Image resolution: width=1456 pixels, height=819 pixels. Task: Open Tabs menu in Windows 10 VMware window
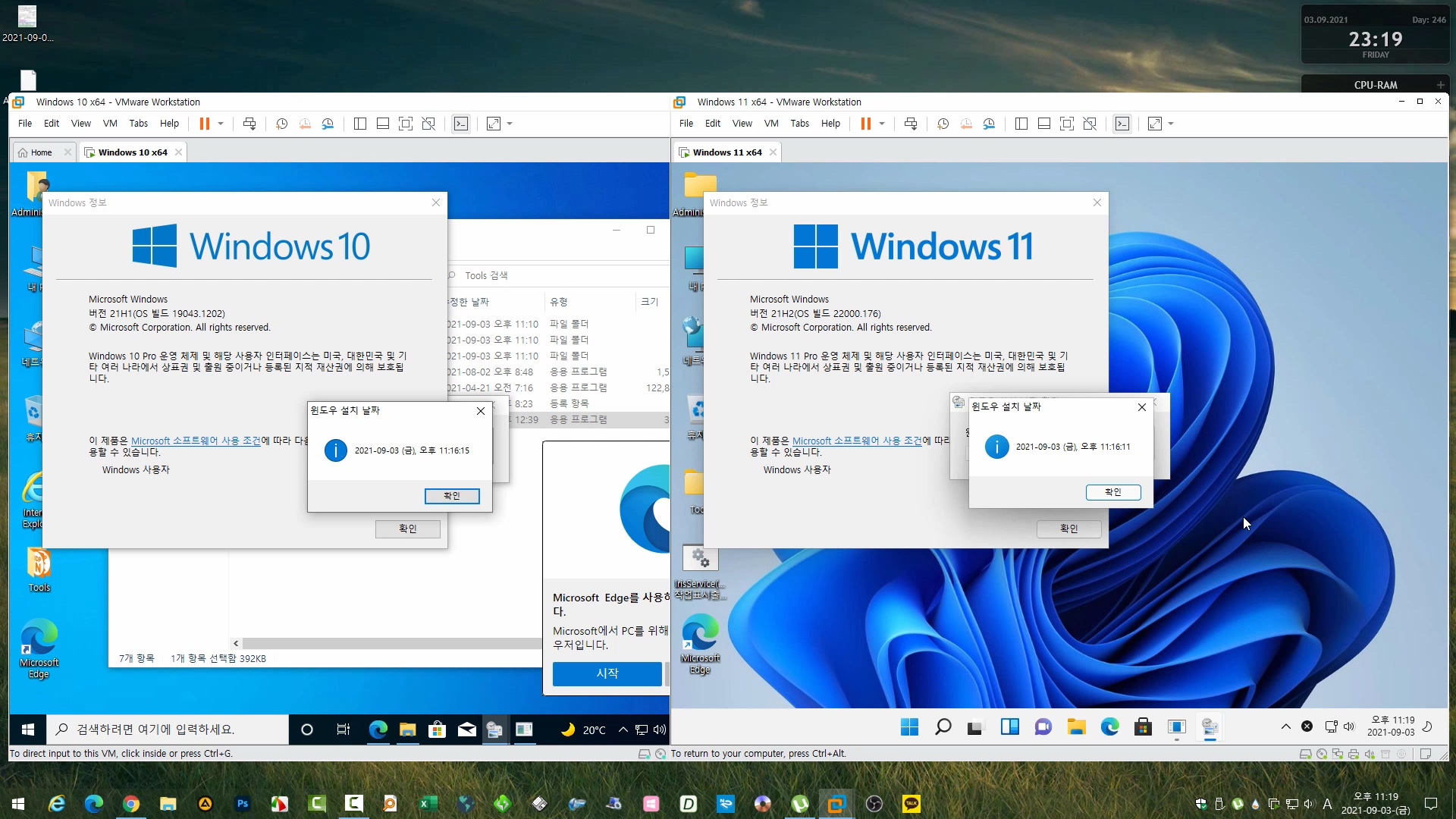[x=138, y=124]
